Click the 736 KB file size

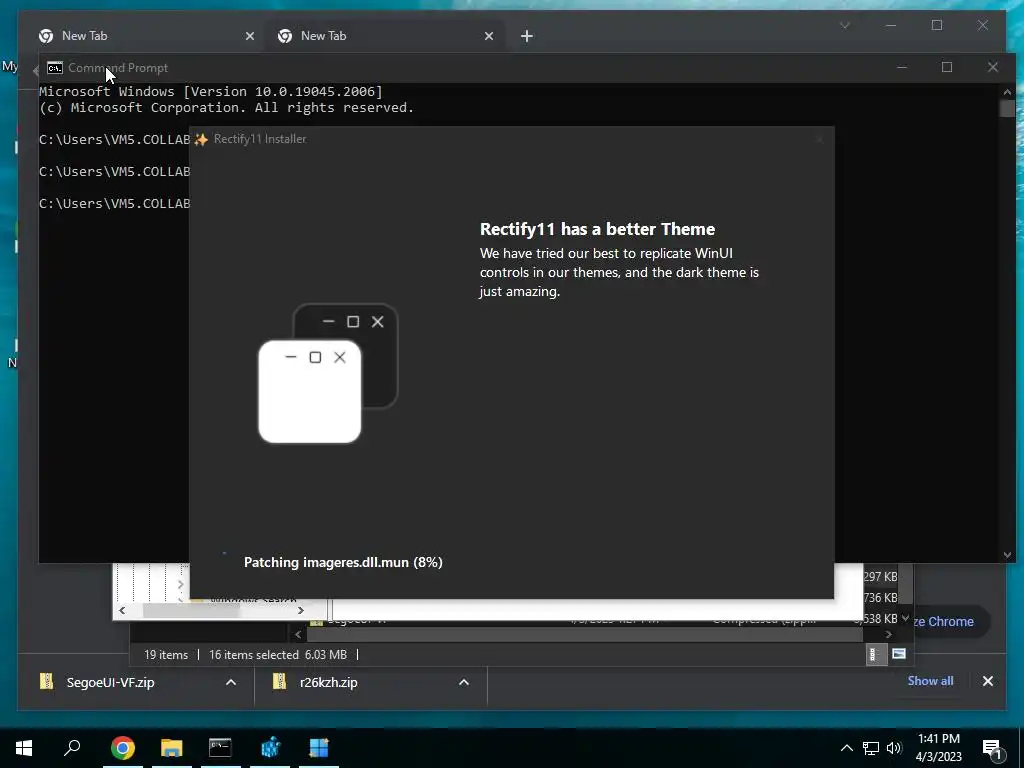pos(880,598)
